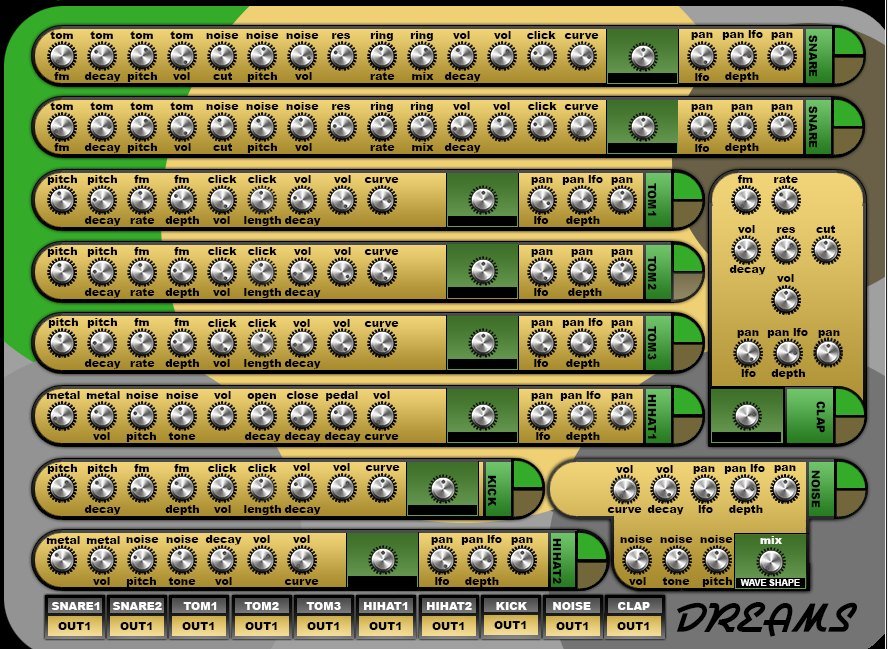Select the HIHAT1 label at the bottom
Viewport: 888px width, 649px height.
point(386,606)
